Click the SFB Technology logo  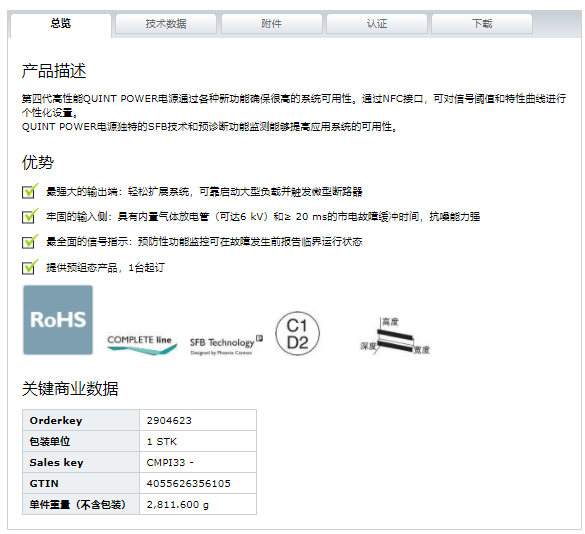(226, 345)
